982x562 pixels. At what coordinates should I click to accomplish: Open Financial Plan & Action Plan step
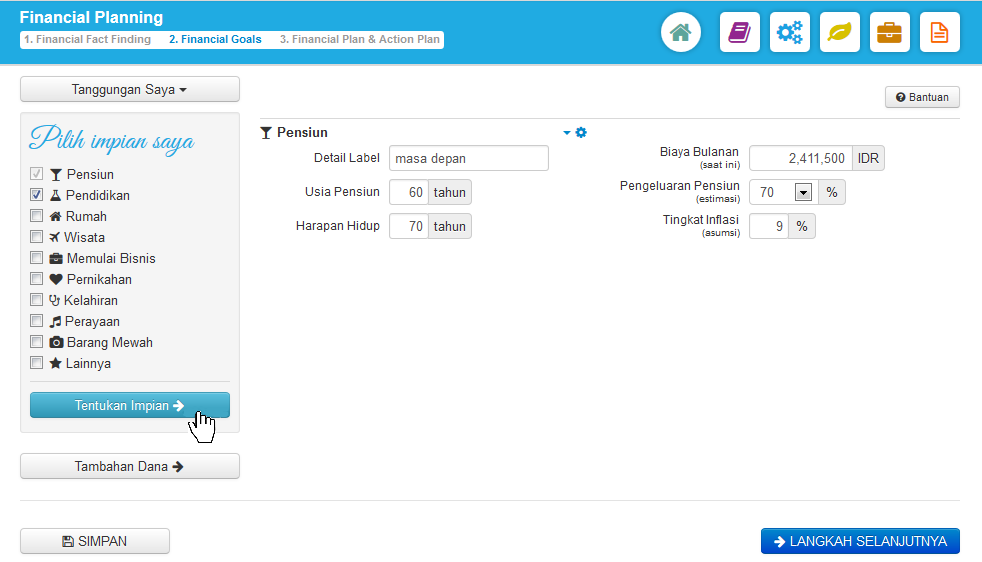359,40
